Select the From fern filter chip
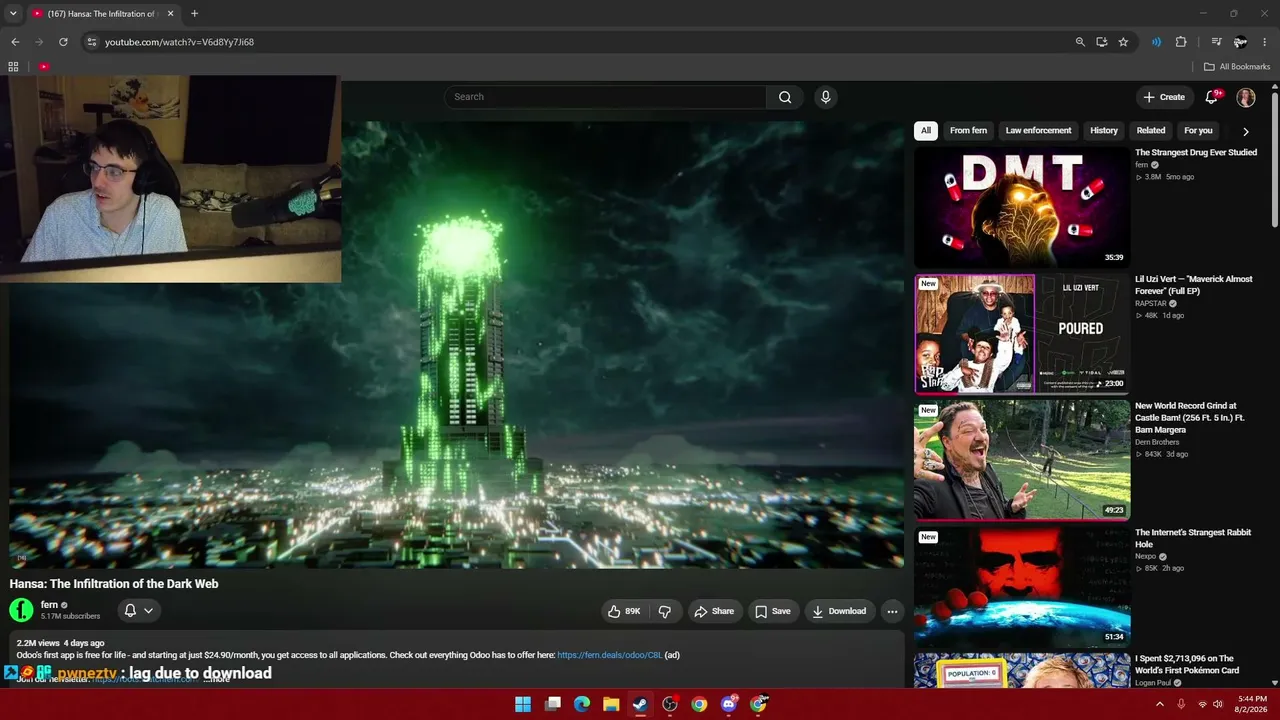 [x=968, y=130]
